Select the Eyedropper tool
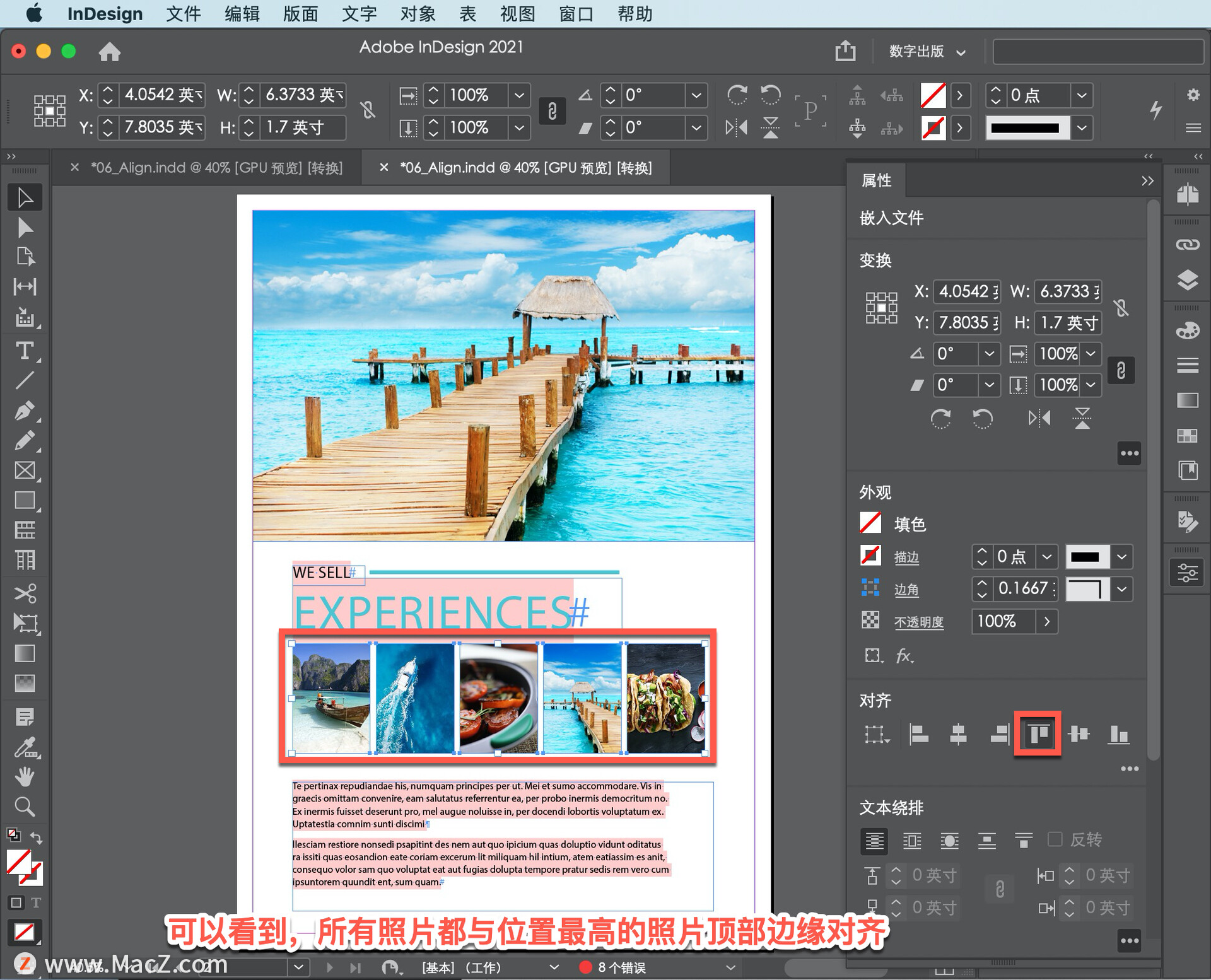Image resolution: width=1211 pixels, height=980 pixels. pyautogui.click(x=25, y=748)
